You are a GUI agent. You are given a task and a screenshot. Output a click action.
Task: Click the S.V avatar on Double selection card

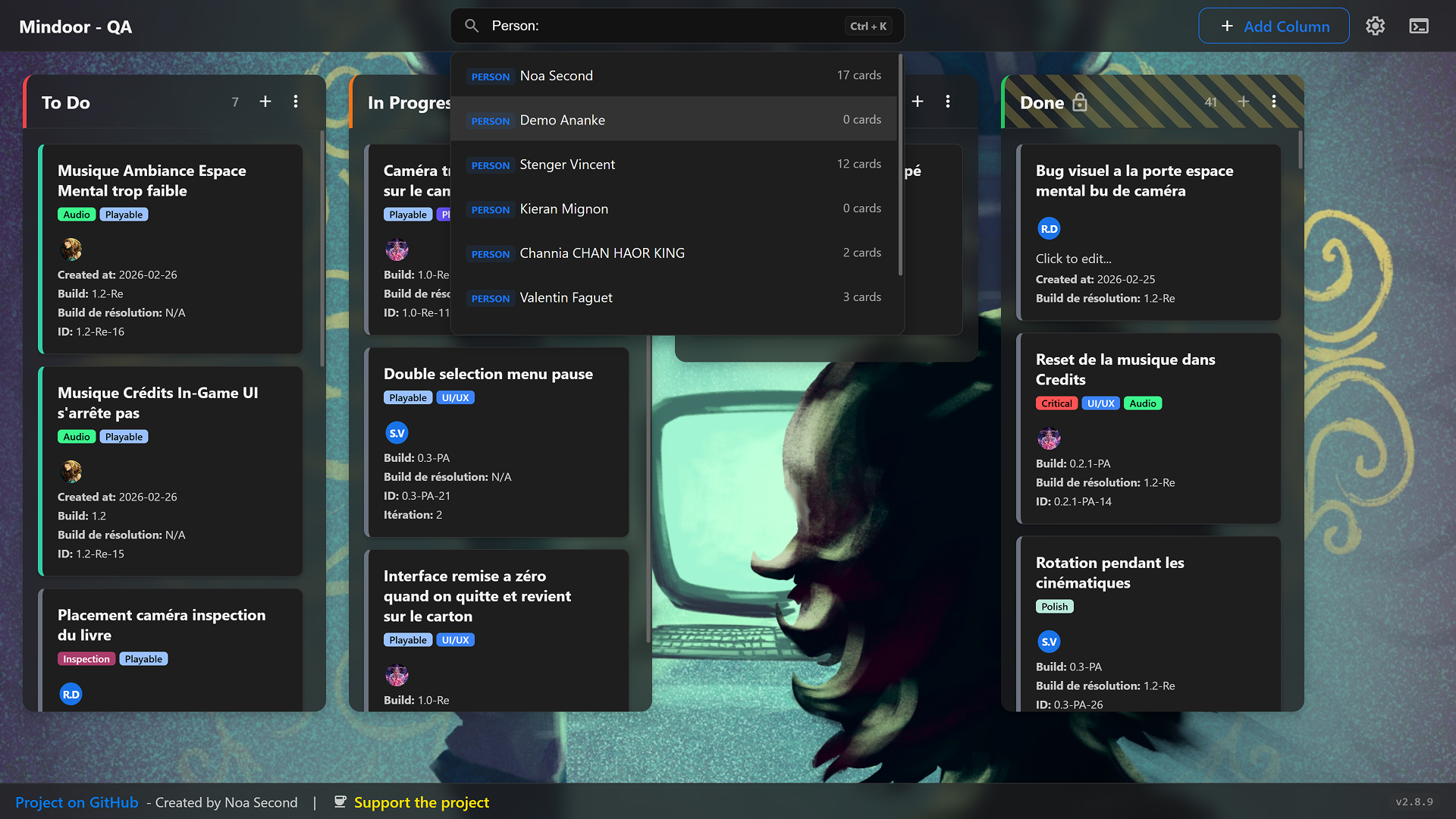[x=397, y=433]
